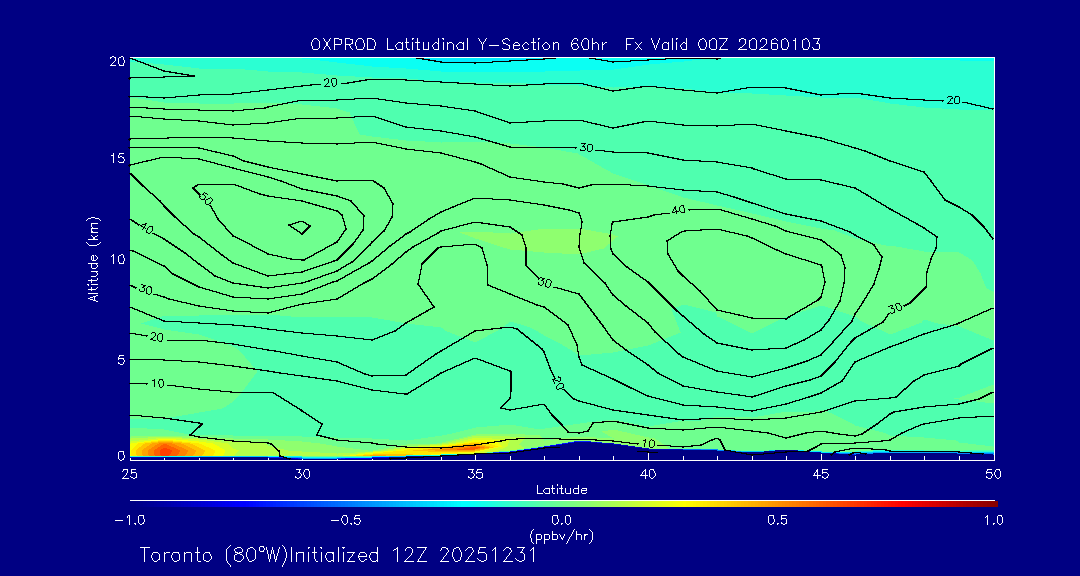
Task: Select the dark blue end of colorbar
Action: coord(136,503)
